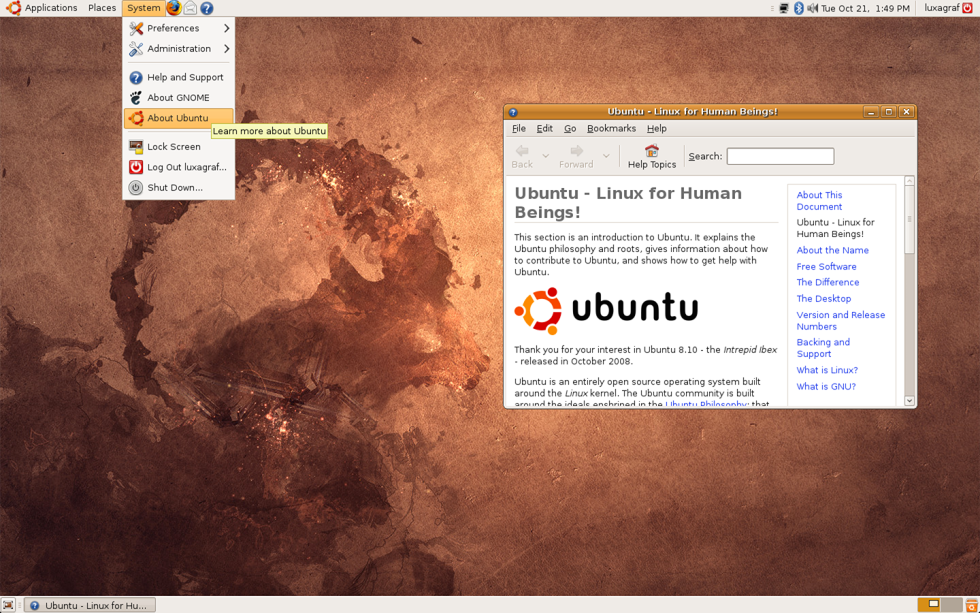Click inside the Search field
The height and width of the screenshot is (613, 980).
point(780,156)
